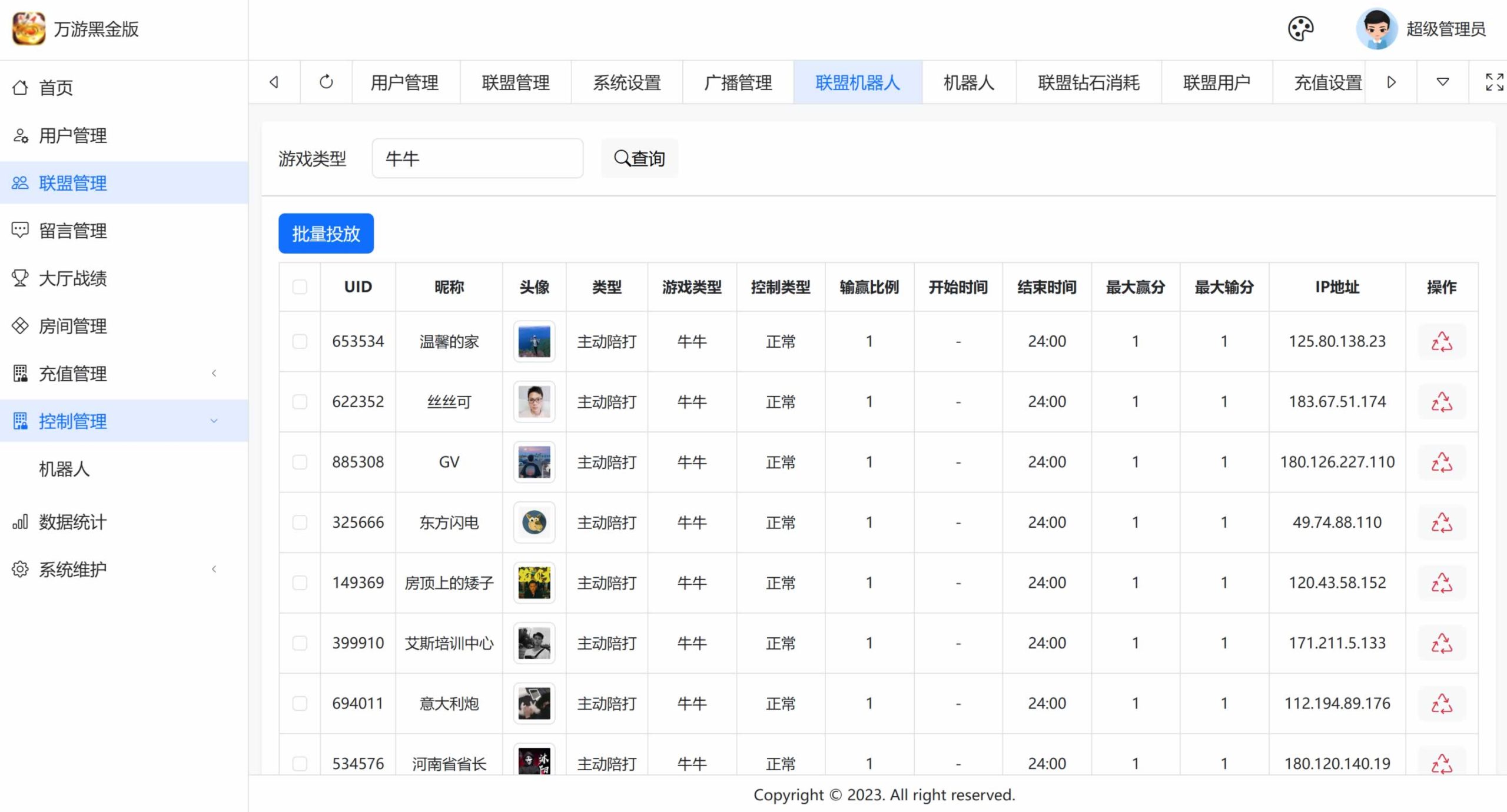Refresh the current tab

coord(326,82)
